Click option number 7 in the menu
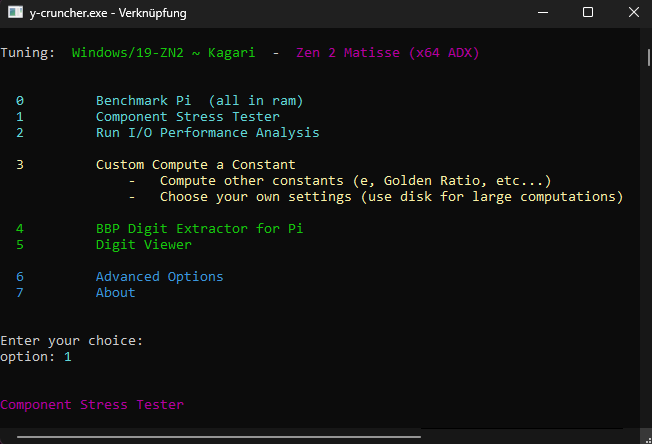 (20, 293)
